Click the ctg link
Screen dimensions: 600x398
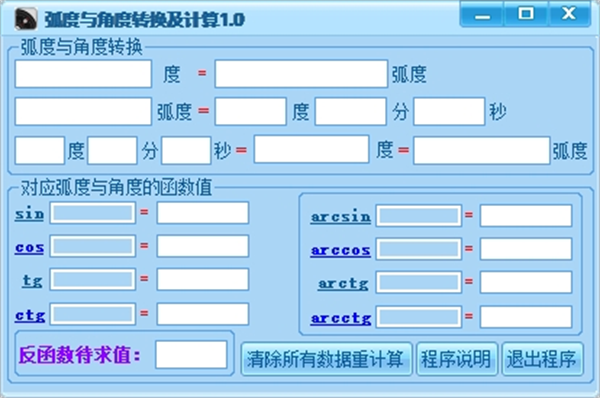pyautogui.click(x=30, y=316)
